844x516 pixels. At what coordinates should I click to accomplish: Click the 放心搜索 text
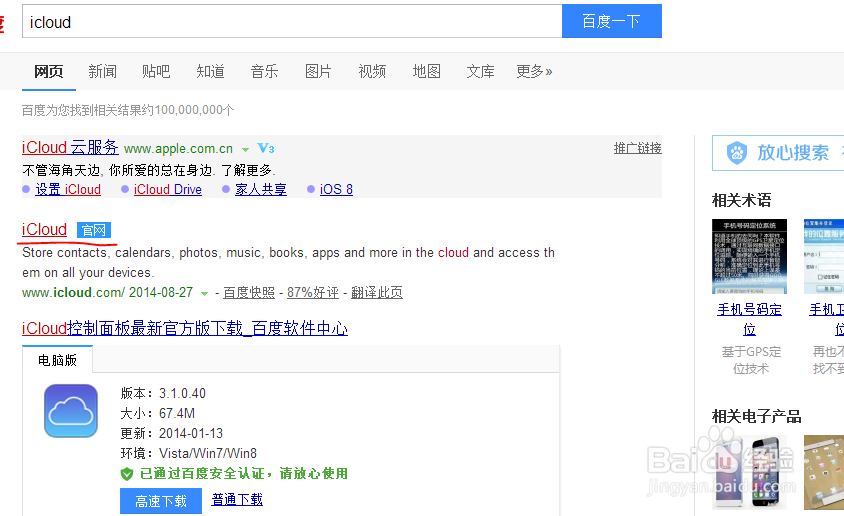click(x=793, y=153)
